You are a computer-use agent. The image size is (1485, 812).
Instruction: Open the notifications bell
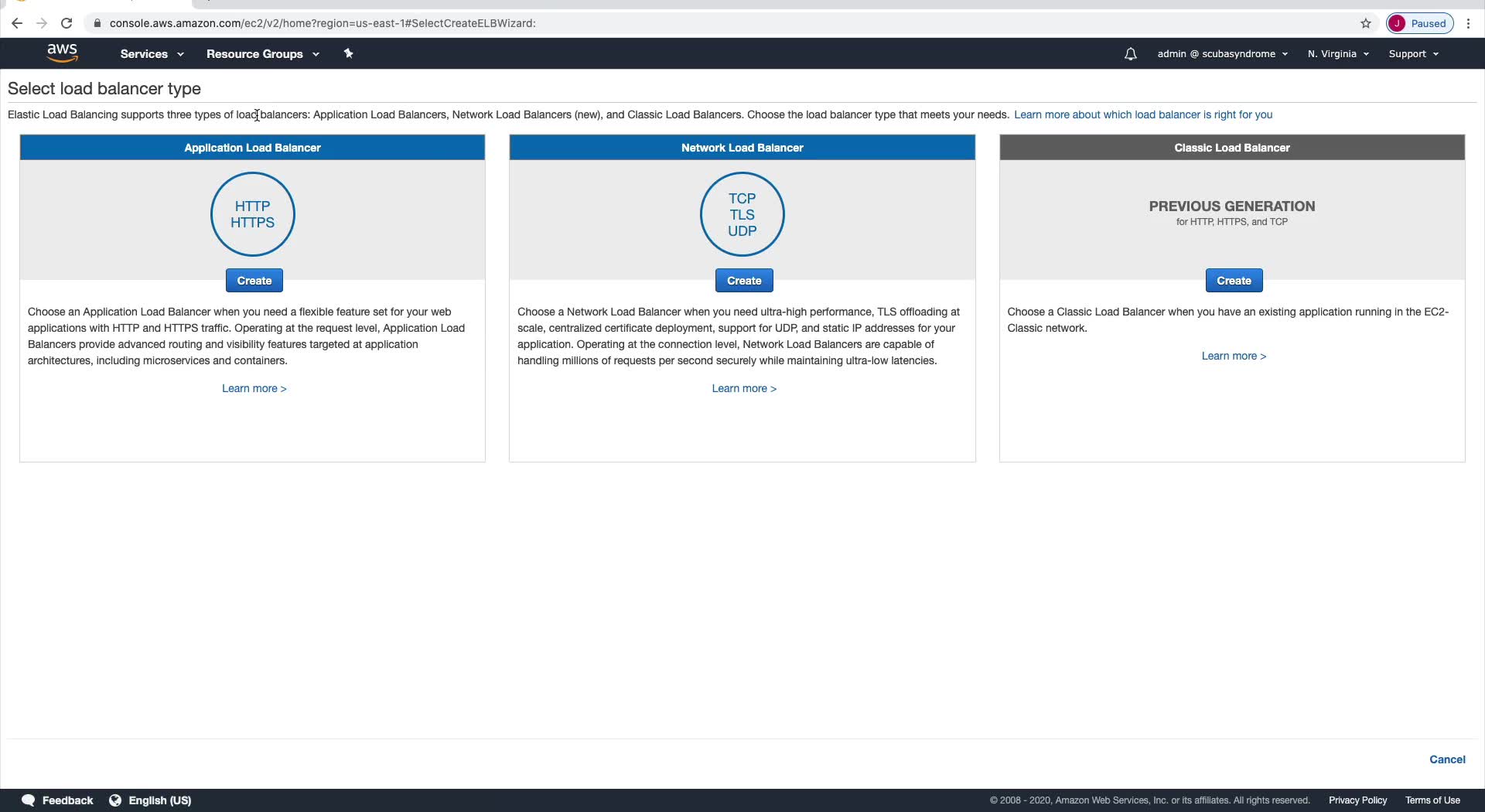tap(1130, 54)
